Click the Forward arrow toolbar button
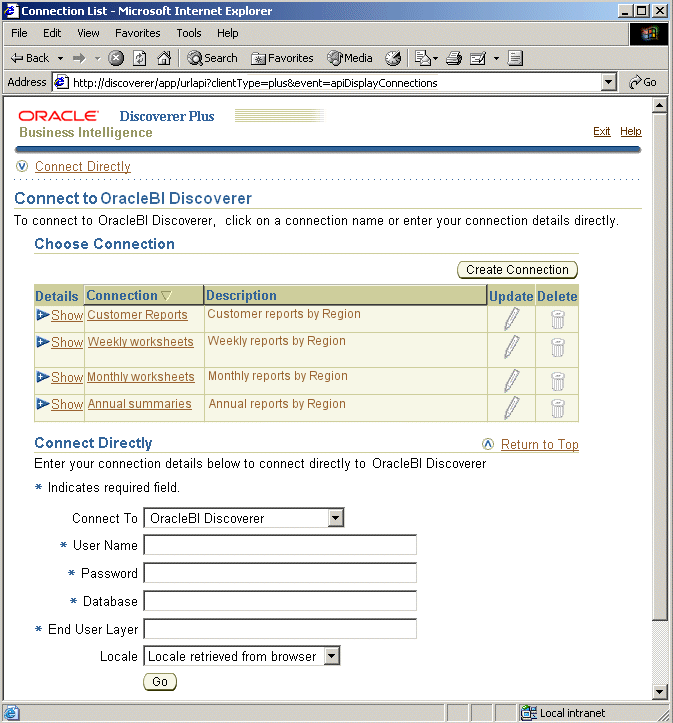This screenshot has width=673, height=723. pyautogui.click(x=80, y=58)
